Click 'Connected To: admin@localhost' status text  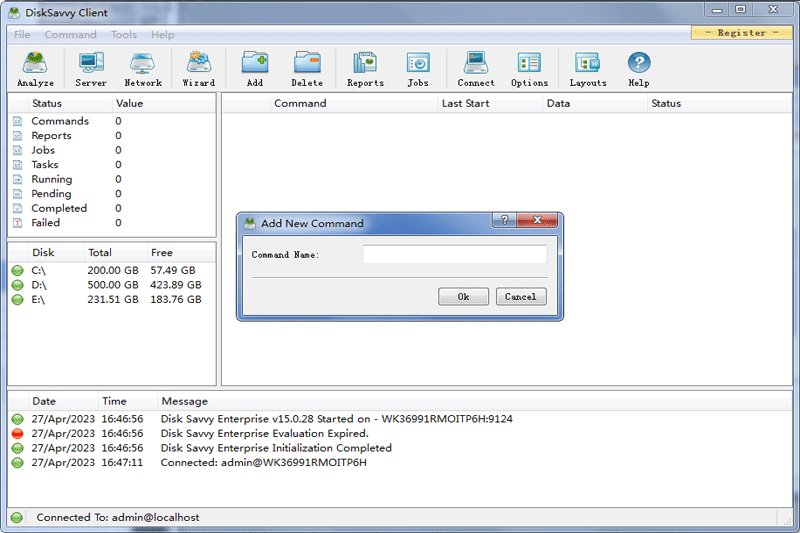[x=118, y=517]
